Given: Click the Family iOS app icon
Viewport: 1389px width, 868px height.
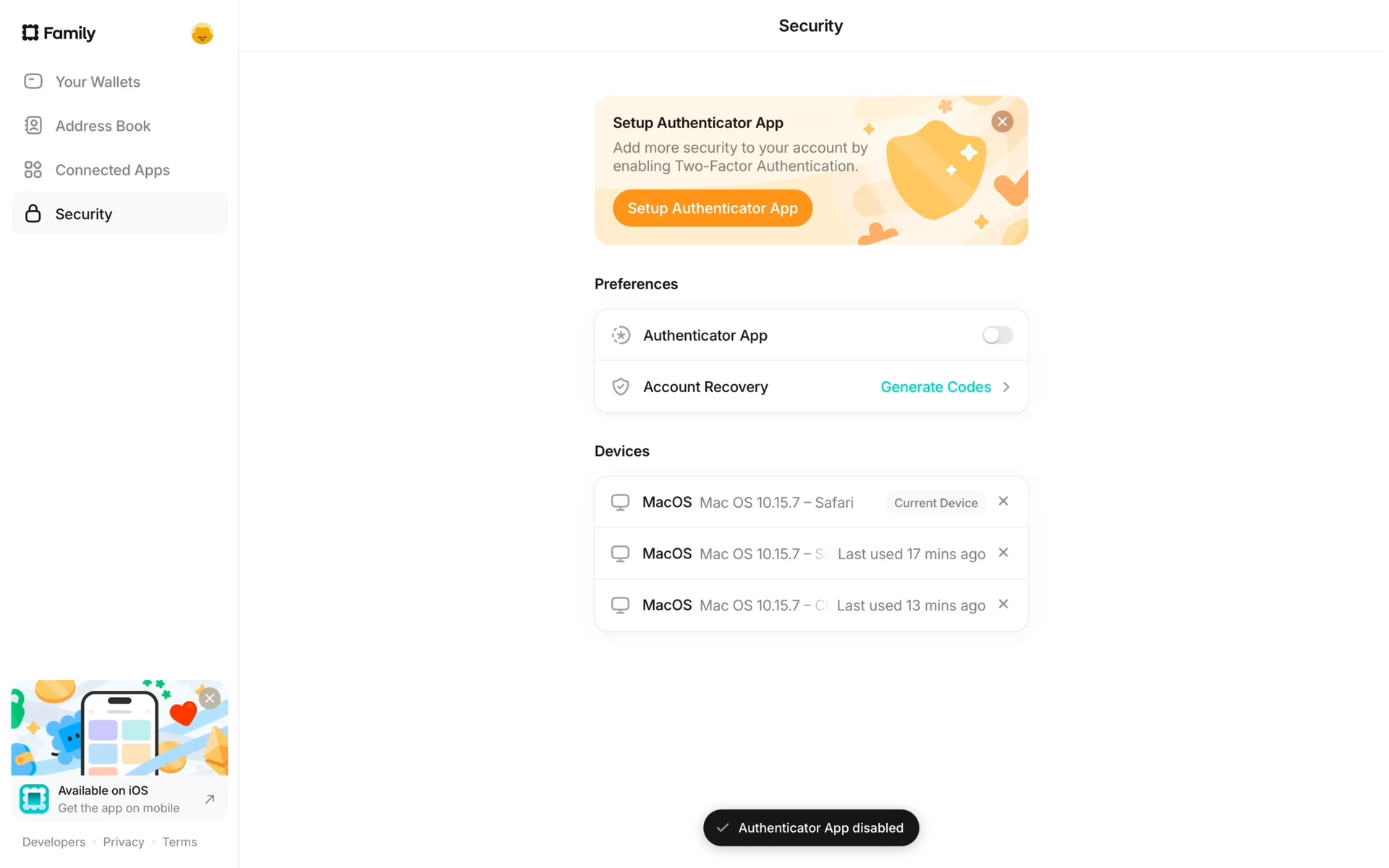Looking at the screenshot, I should pyautogui.click(x=34, y=799).
